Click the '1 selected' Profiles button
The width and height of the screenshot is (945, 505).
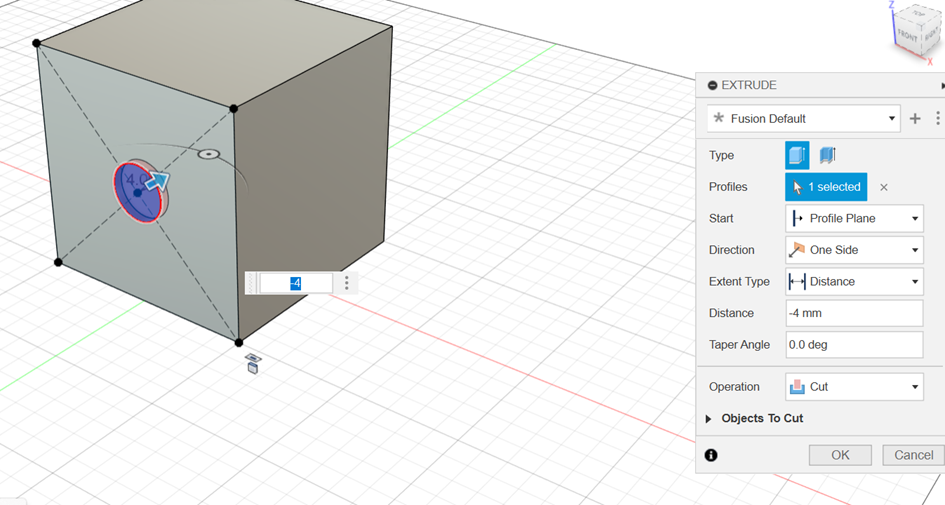(826, 187)
